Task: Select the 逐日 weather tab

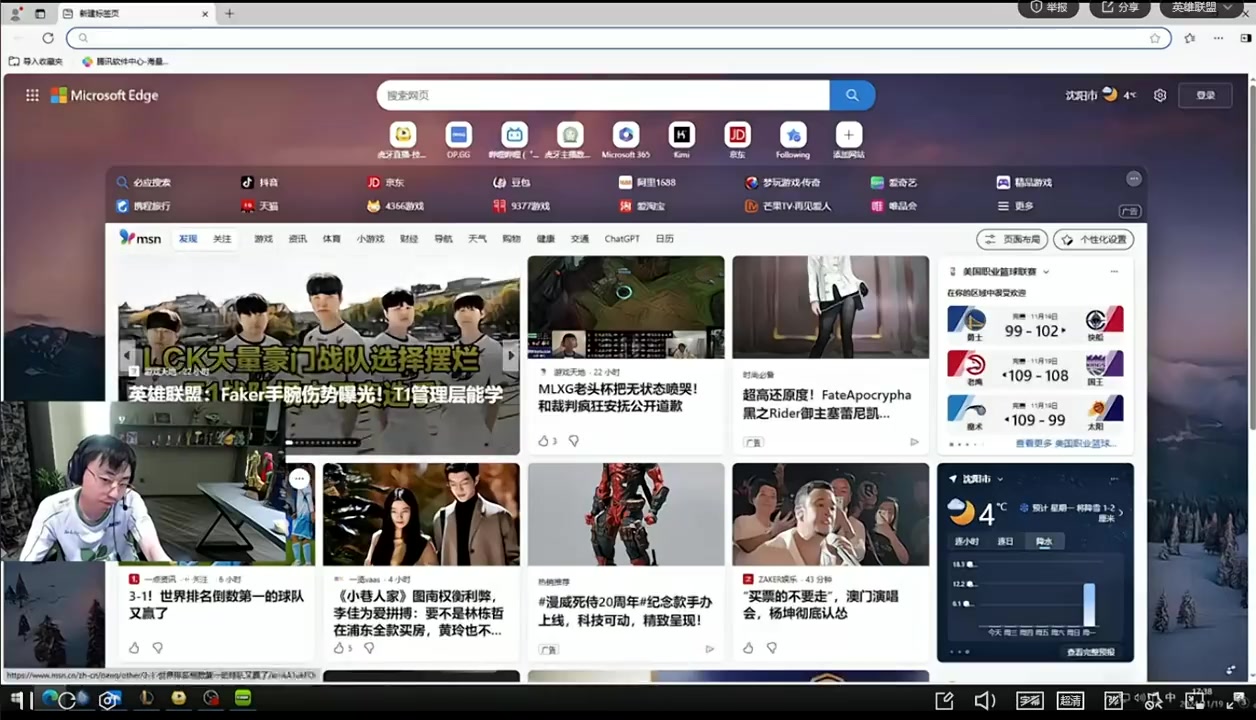Action: [x=1005, y=541]
